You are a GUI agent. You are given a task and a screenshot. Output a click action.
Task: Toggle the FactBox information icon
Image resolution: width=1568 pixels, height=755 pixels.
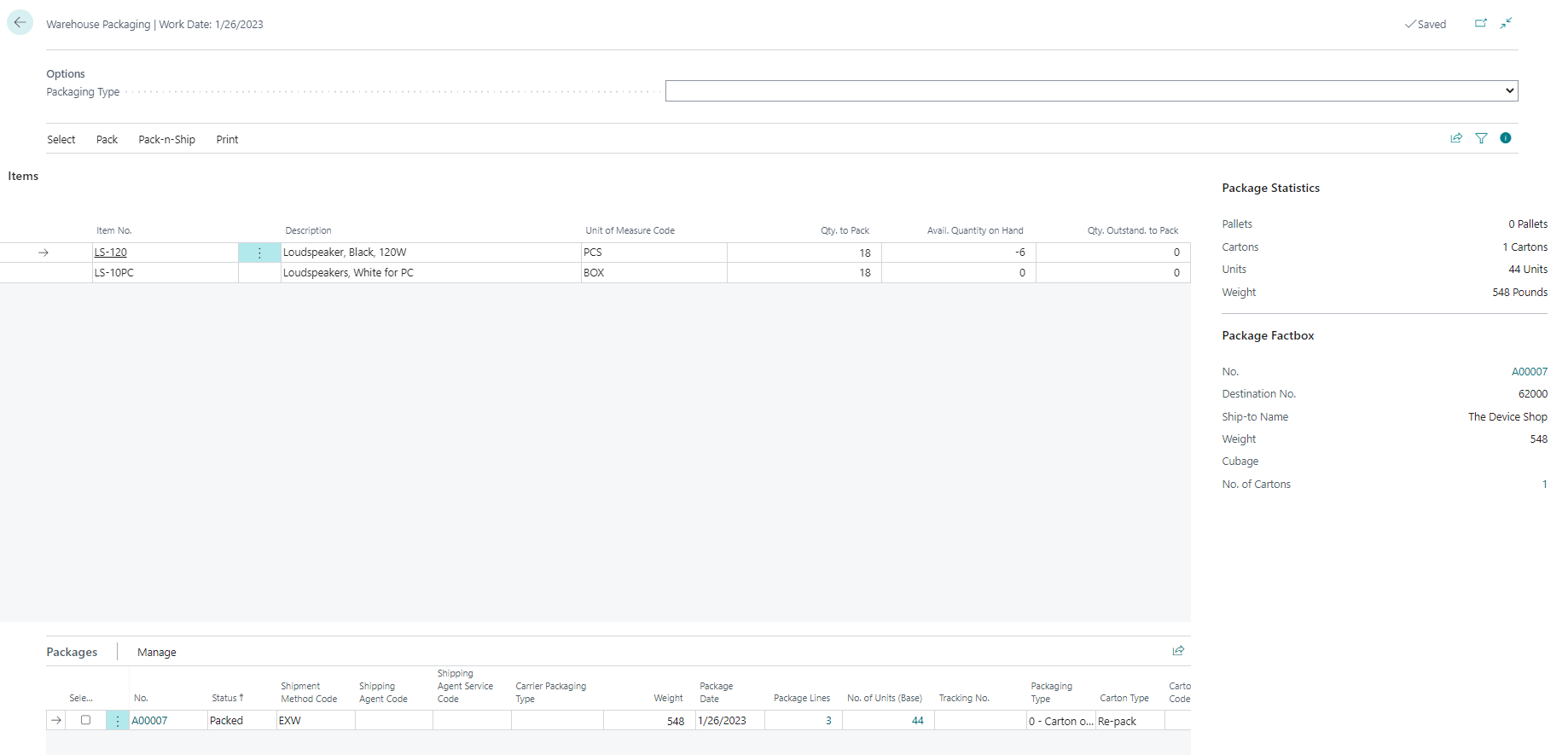tap(1506, 138)
